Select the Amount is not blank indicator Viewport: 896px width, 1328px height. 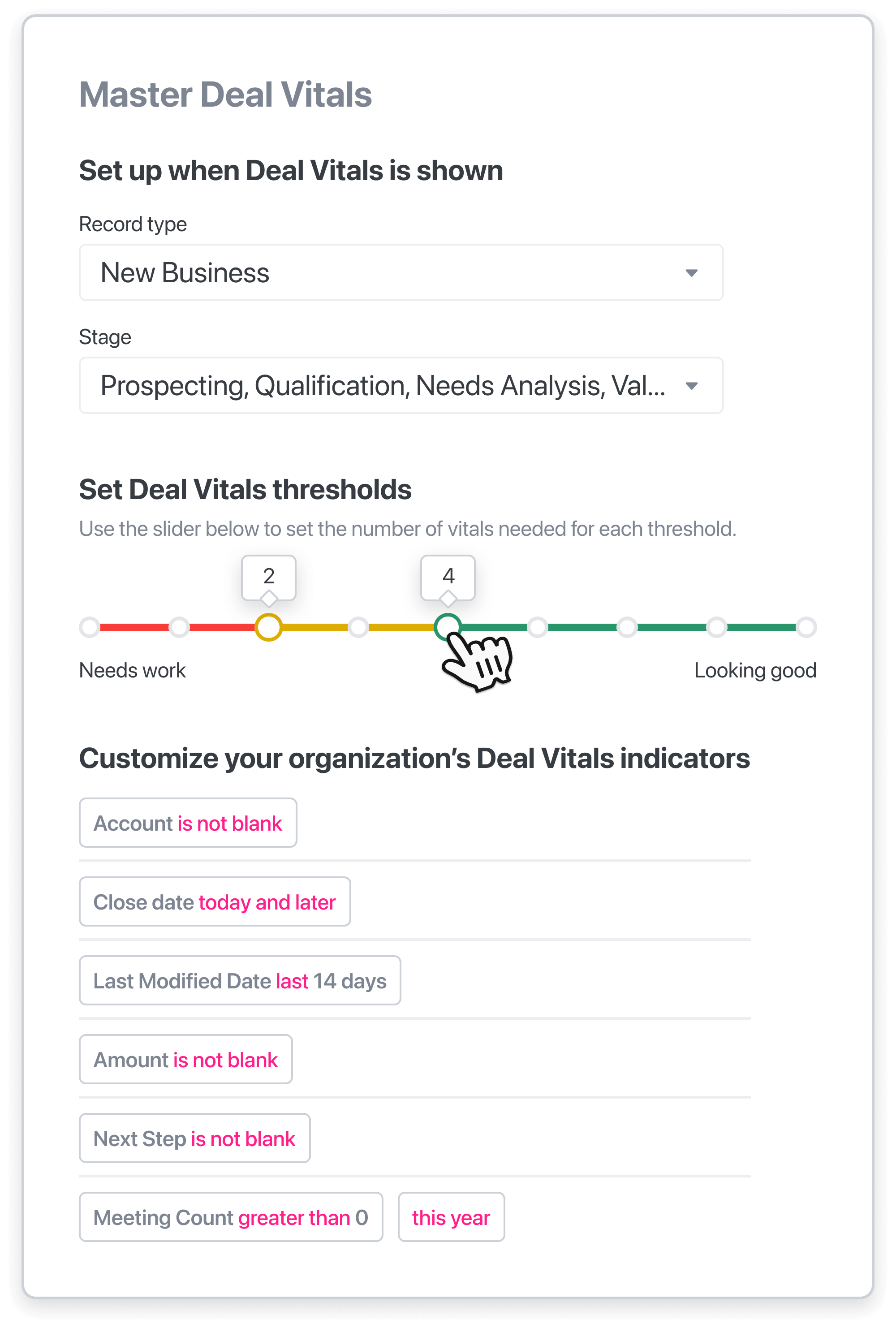pyautogui.click(x=186, y=1060)
